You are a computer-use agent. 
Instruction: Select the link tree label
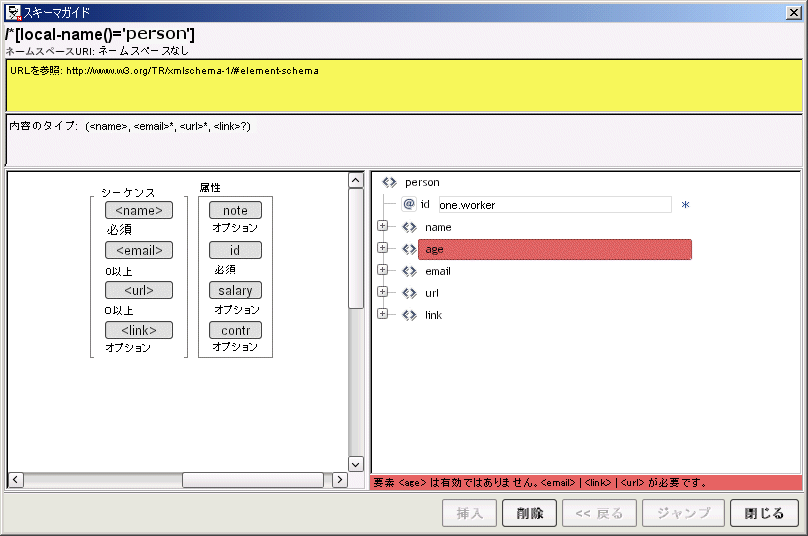coord(433,315)
